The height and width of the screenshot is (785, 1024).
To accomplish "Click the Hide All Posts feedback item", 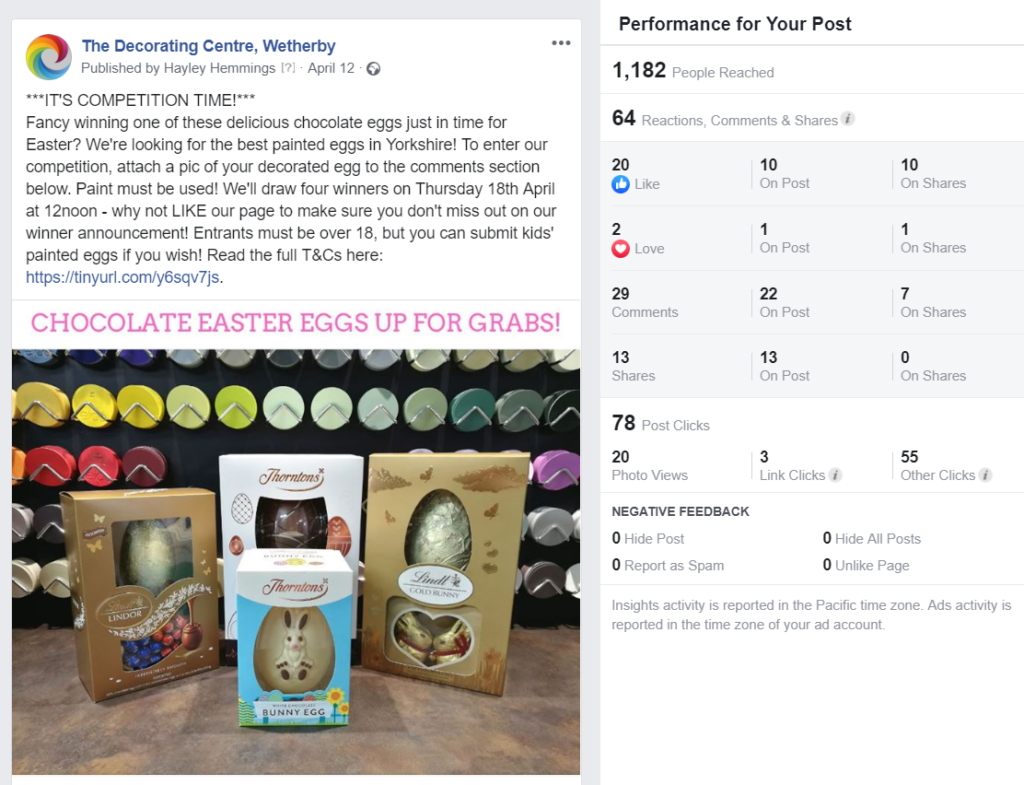I will point(872,538).
